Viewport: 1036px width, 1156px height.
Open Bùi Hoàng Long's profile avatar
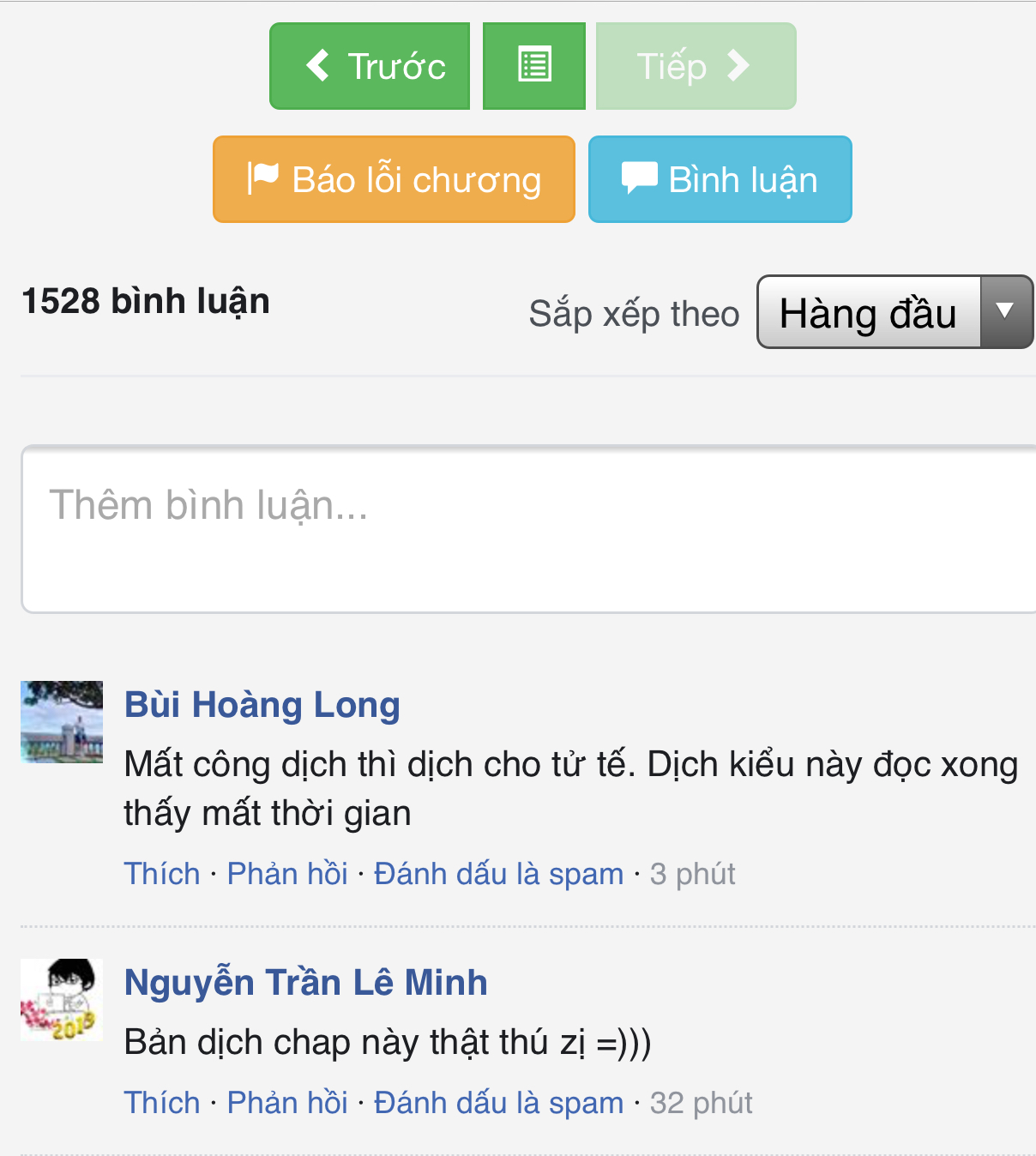pyautogui.click(x=62, y=722)
